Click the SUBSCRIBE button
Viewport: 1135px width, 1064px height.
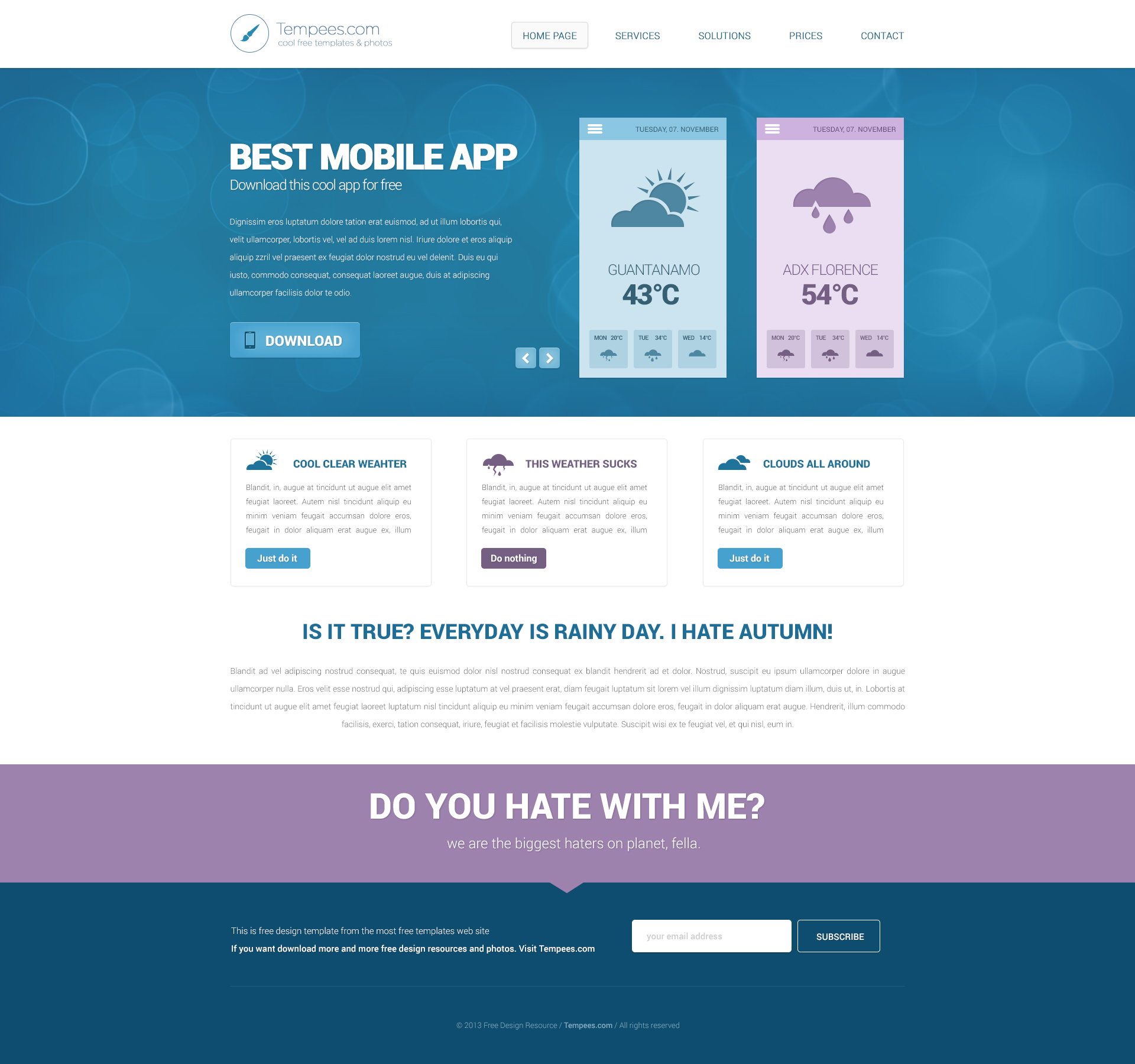click(839, 936)
